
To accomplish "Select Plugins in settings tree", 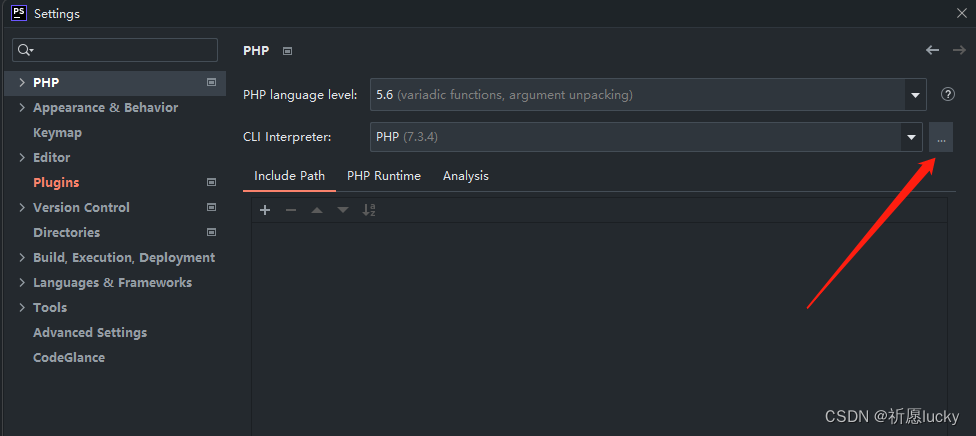I will pyautogui.click(x=56, y=182).
